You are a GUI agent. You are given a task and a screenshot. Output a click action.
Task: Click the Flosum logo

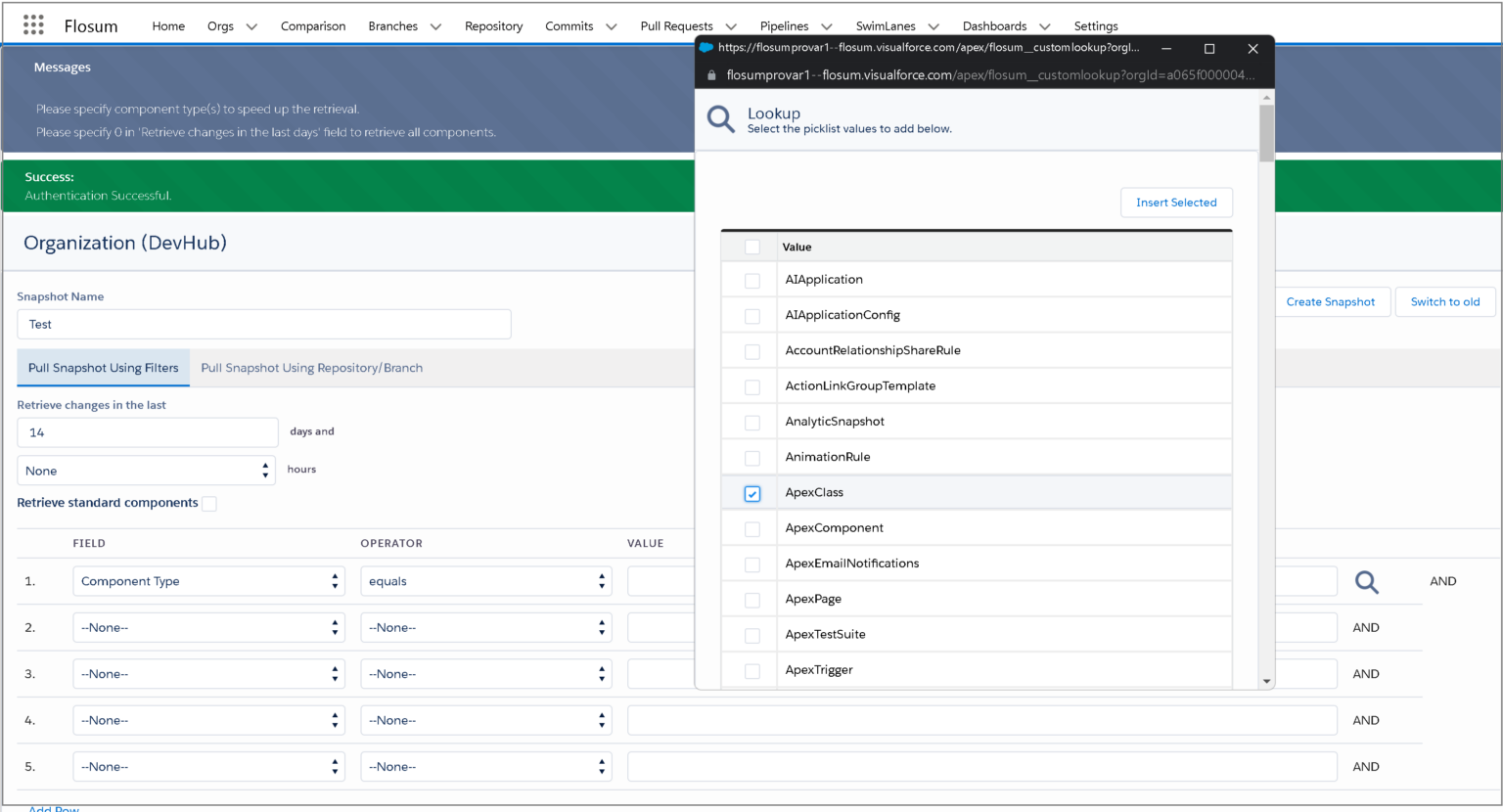pos(90,25)
